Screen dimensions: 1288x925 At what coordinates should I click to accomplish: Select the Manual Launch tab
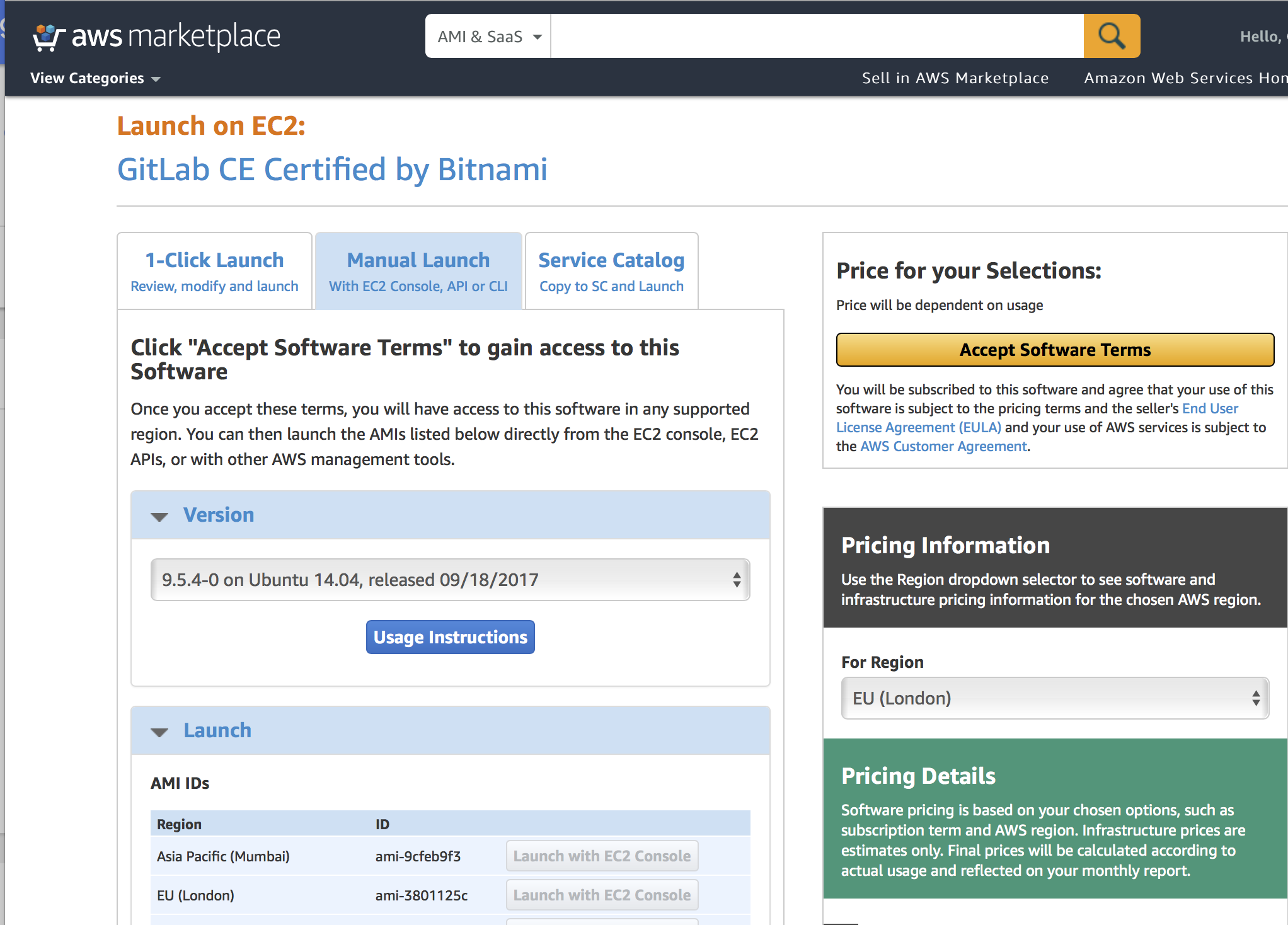coord(418,271)
